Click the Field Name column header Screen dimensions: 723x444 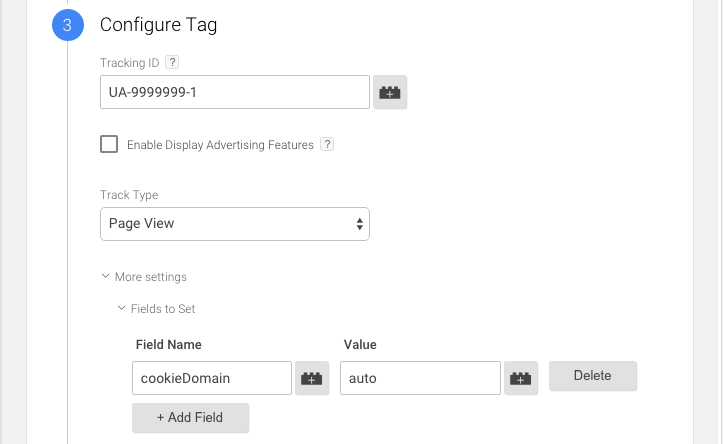tap(168, 344)
